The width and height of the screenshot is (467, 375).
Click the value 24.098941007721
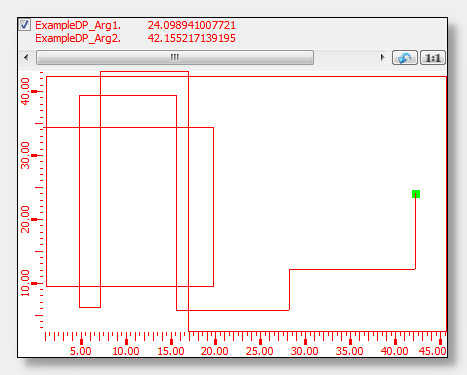[192, 25]
